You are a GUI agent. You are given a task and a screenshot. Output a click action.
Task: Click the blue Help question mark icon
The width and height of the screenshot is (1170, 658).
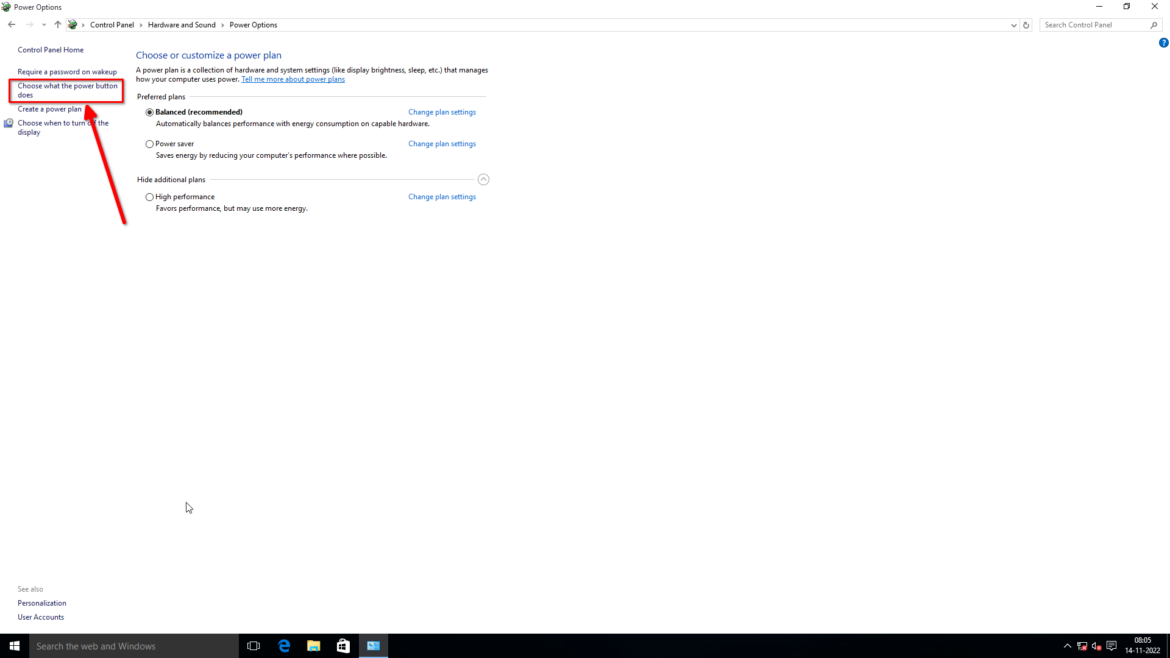1163,43
